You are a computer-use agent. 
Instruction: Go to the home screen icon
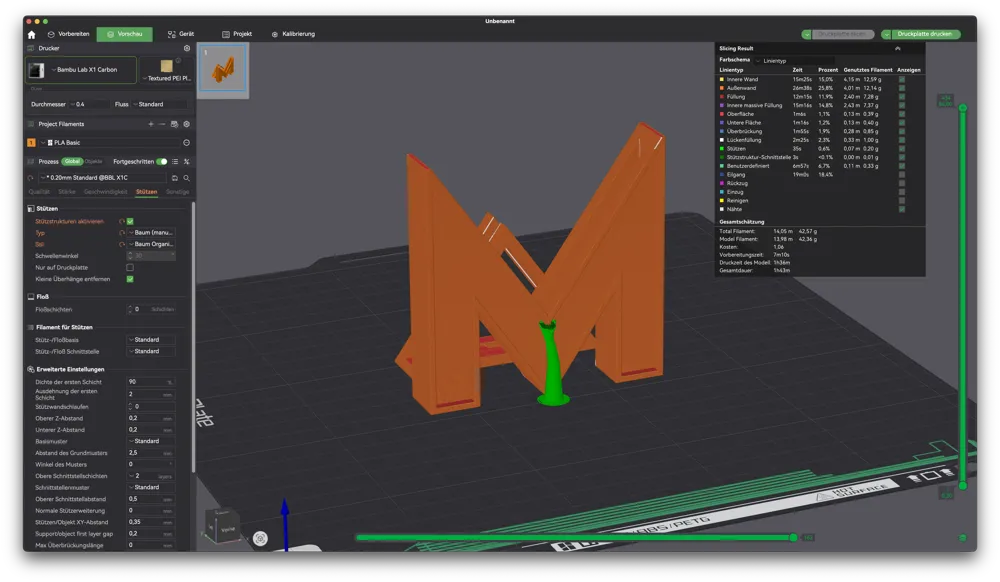click(31, 34)
